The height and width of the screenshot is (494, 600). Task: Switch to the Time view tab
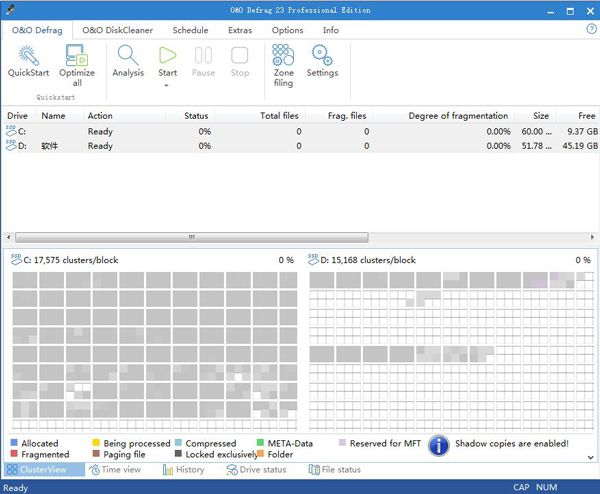(x=115, y=470)
